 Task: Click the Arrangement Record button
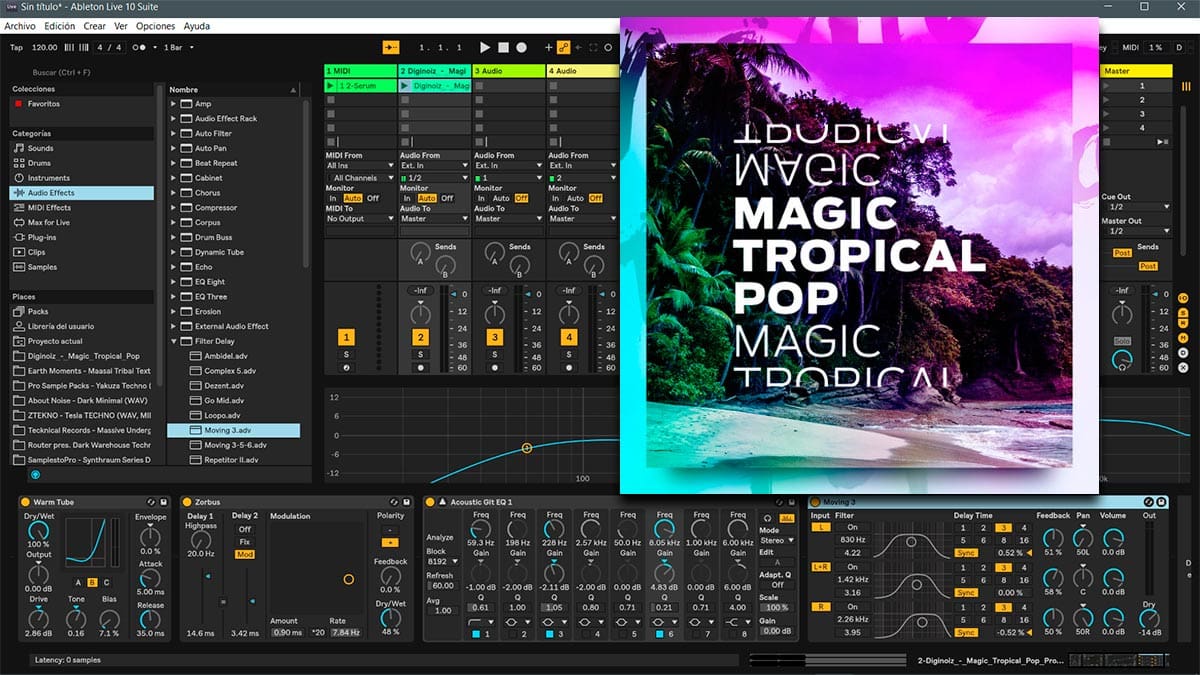[522, 47]
